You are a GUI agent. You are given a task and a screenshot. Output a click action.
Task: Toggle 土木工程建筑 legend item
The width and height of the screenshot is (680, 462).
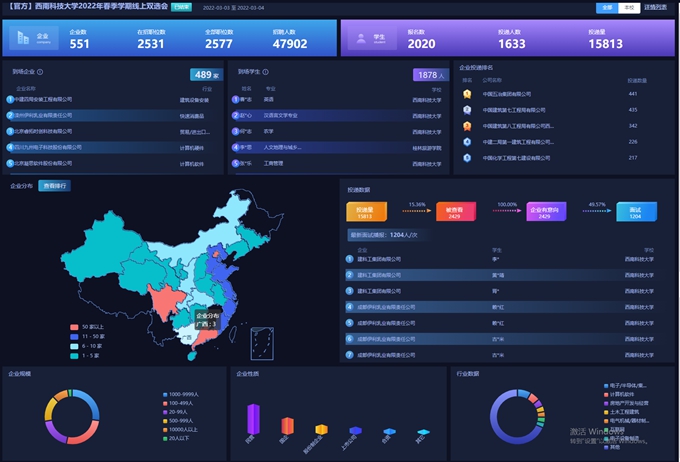(x=621, y=412)
